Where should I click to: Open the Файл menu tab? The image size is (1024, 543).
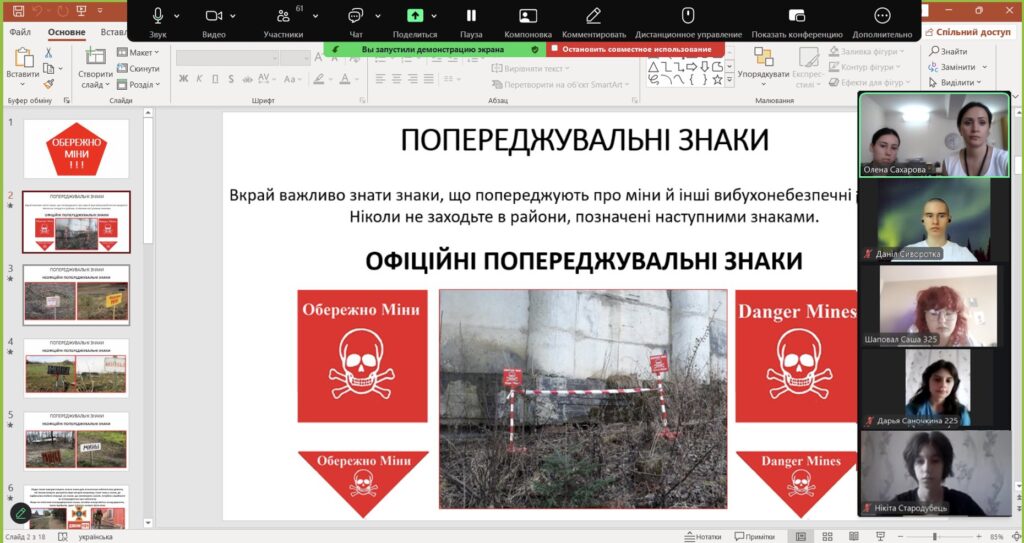point(20,32)
